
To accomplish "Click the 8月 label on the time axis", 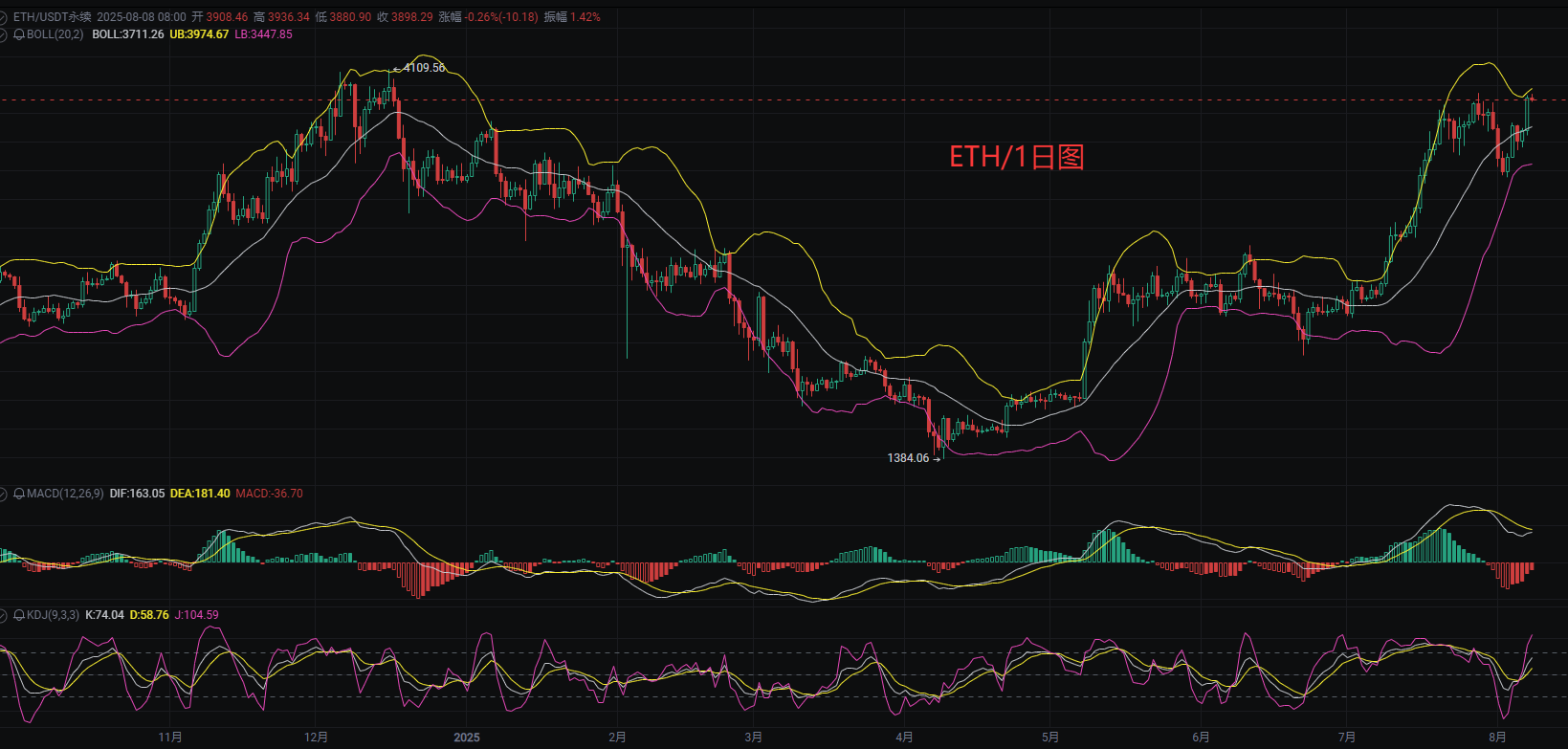I will pyautogui.click(x=1498, y=738).
